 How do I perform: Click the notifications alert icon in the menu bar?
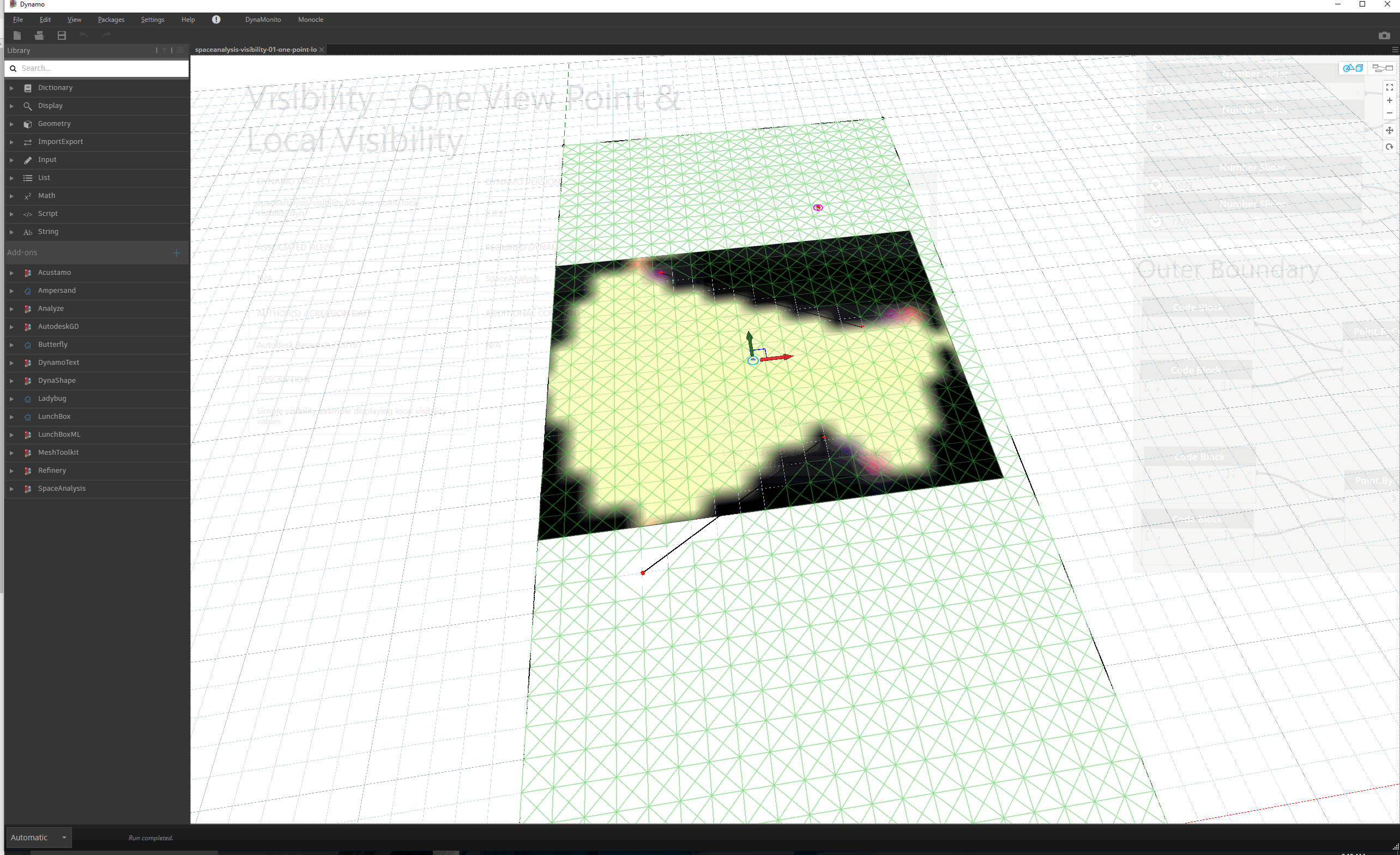pyautogui.click(x=216, y=19)
